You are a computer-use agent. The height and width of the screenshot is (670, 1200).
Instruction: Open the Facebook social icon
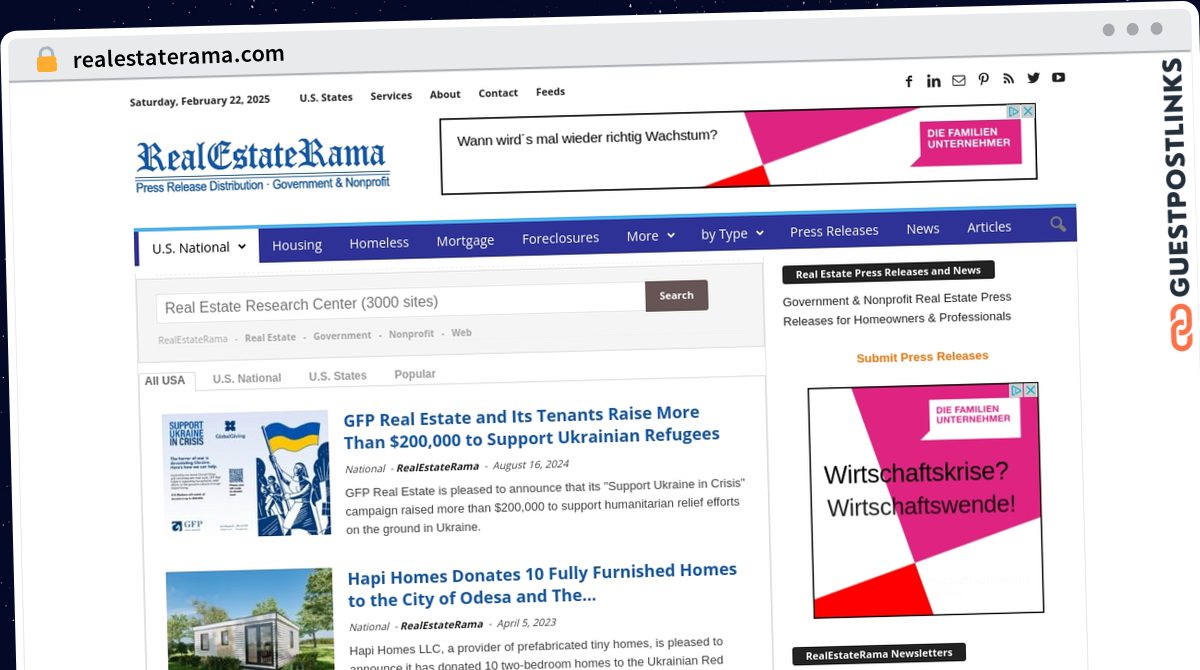coord(909,82)
